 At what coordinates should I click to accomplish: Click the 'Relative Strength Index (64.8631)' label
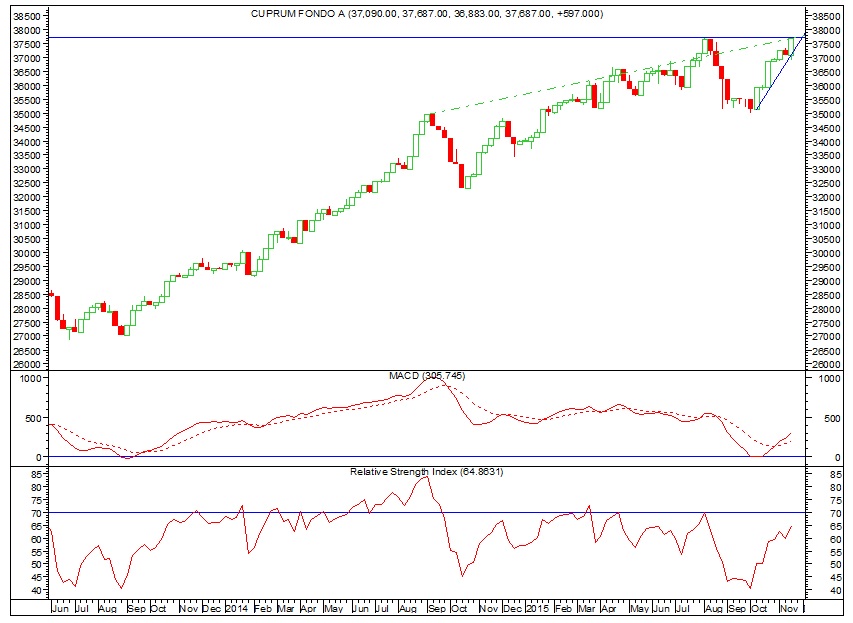pos(426,472)
